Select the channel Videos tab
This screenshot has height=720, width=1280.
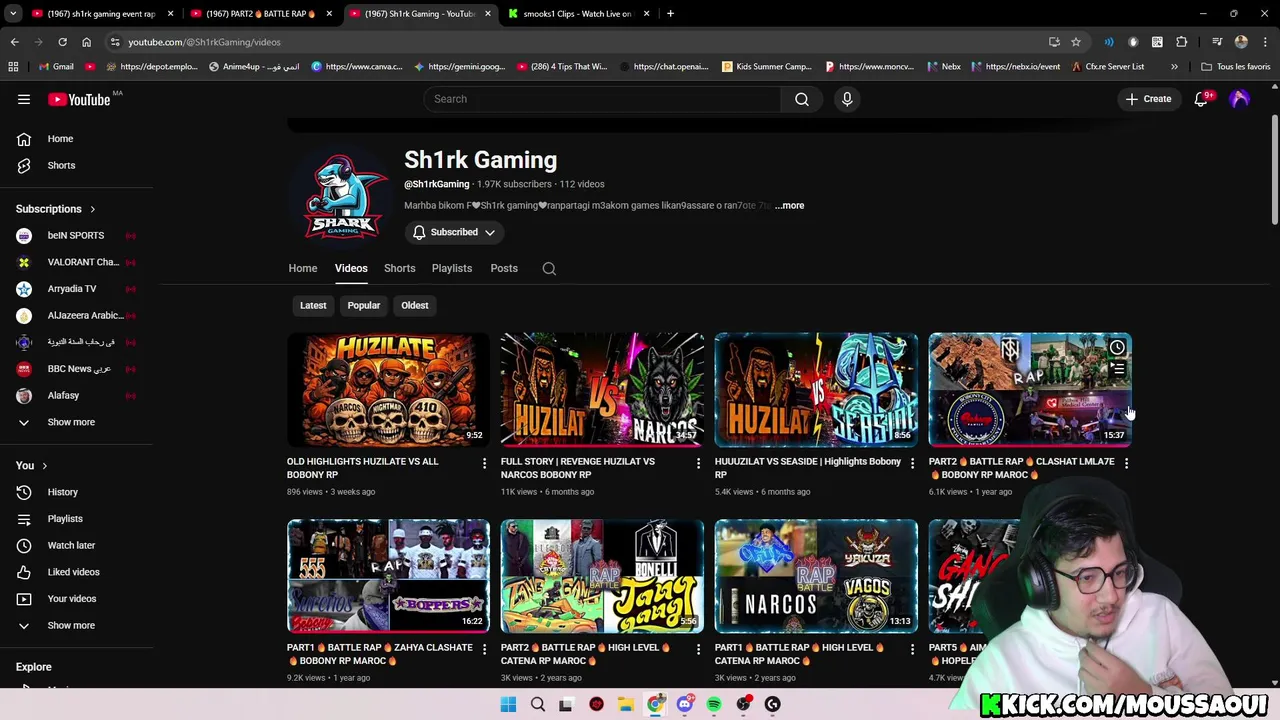351,268
